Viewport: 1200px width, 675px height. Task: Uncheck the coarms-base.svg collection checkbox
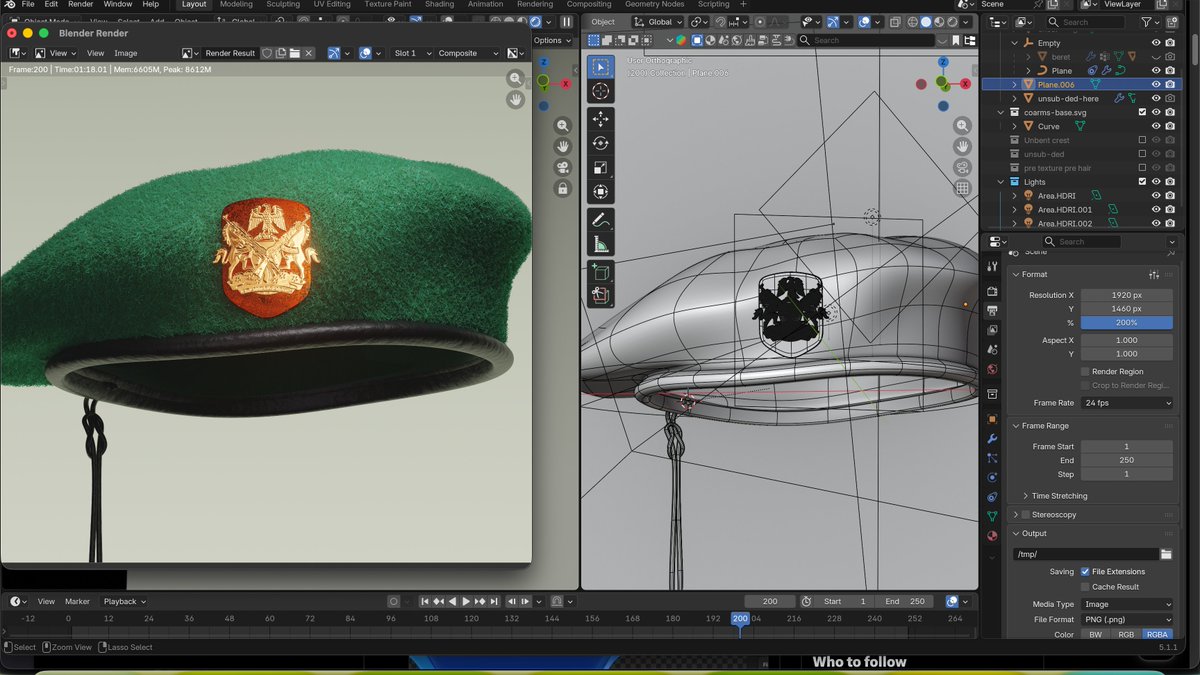[x=1142, y=113]
